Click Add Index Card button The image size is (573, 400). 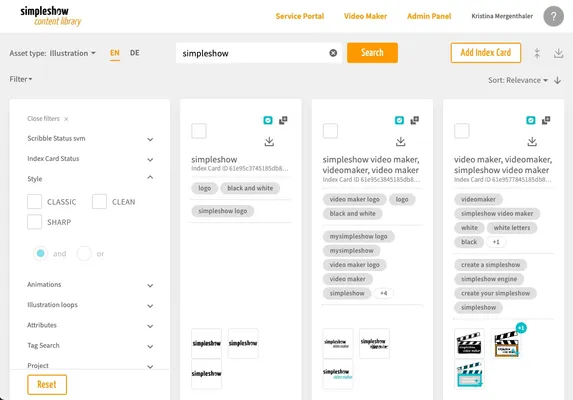[x=486, y=53]
